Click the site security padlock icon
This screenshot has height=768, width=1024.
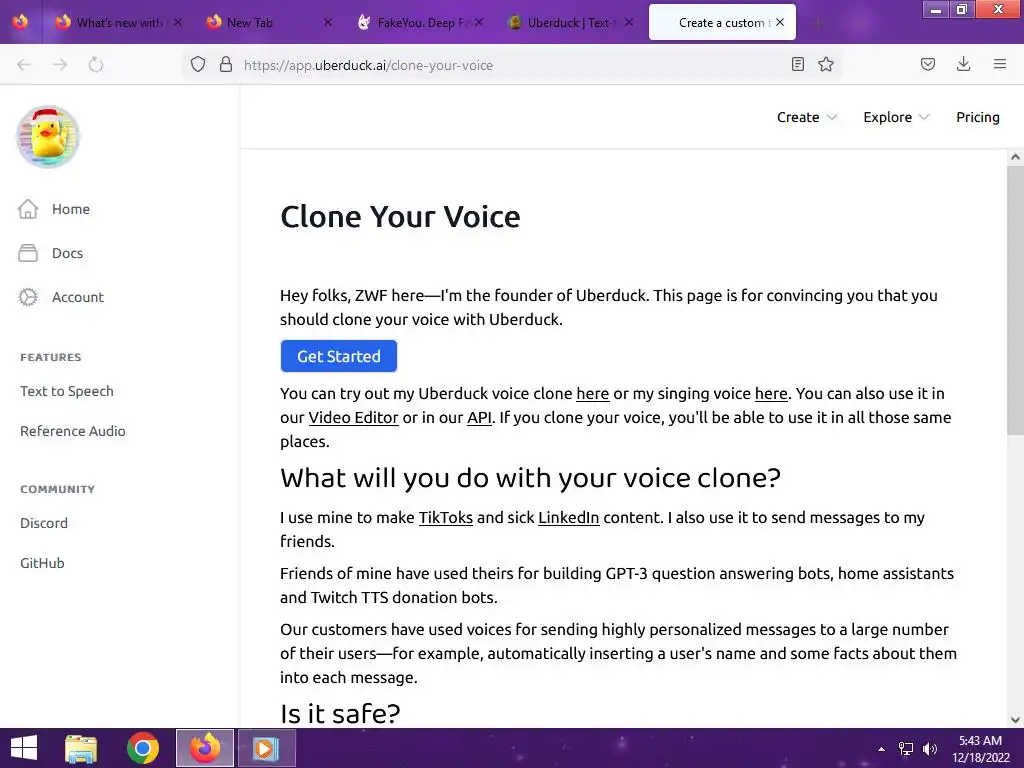226,64
